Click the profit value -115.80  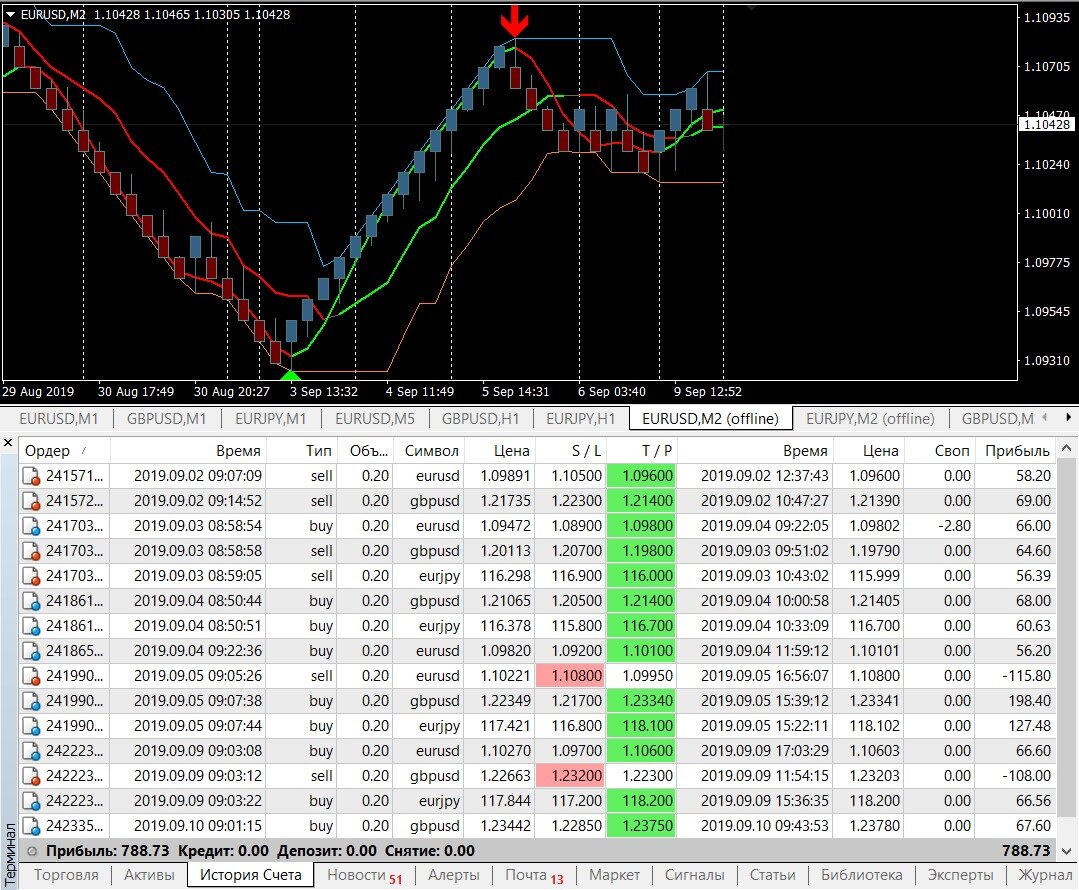1026,676
